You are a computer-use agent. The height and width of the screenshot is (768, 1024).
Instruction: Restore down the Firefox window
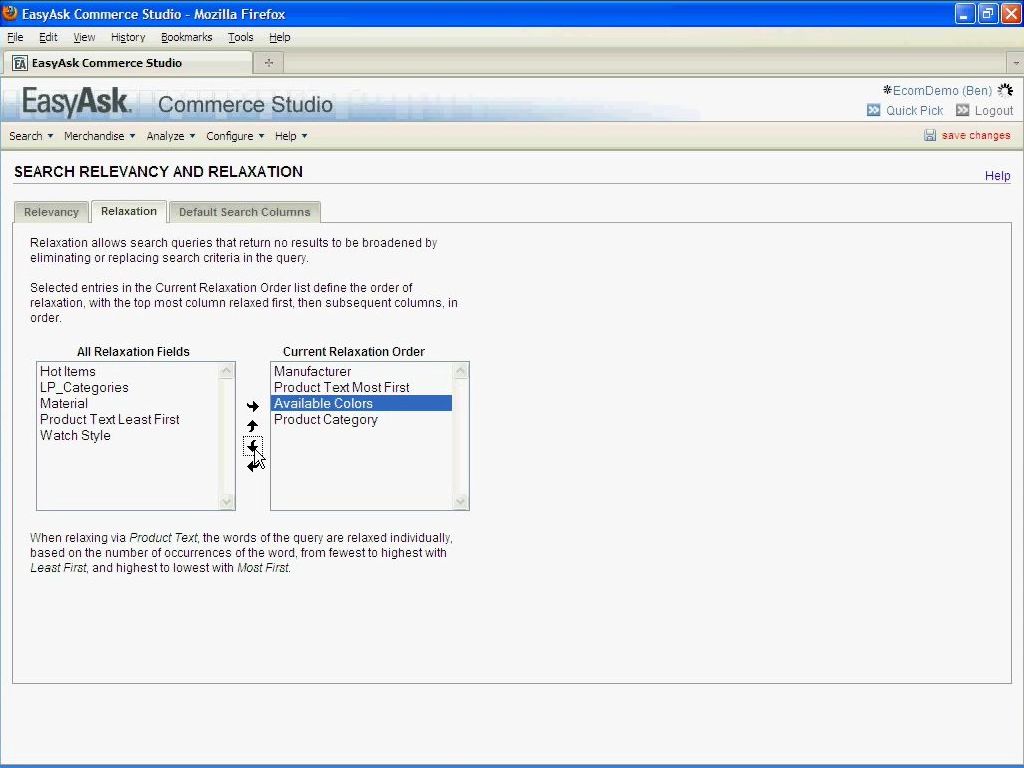pos(988,13)
